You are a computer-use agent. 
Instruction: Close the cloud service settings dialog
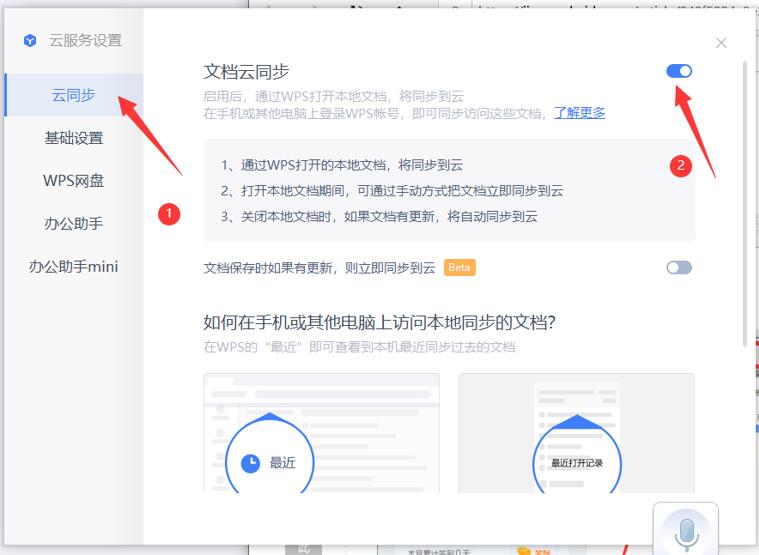click(x=721, y=43)
